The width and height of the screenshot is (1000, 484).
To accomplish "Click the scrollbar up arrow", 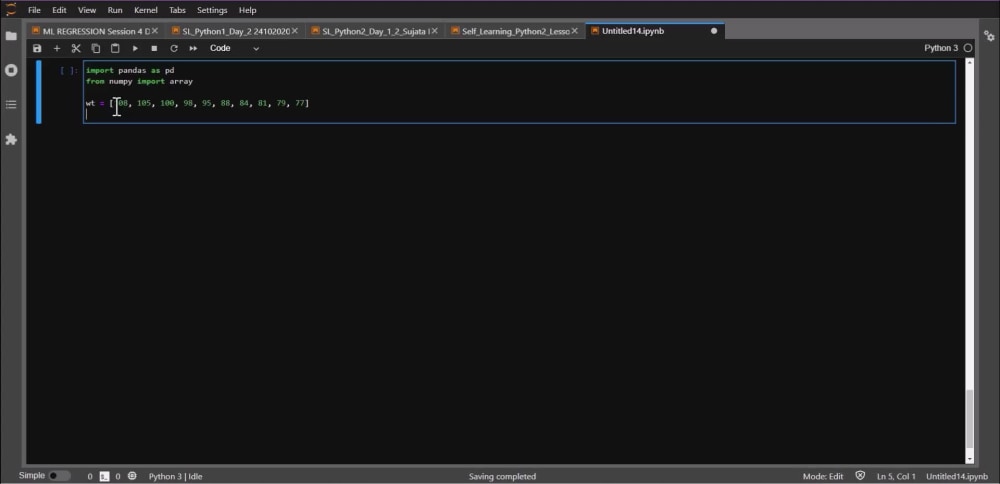I will pyautogui.click(x=970, y=62).
